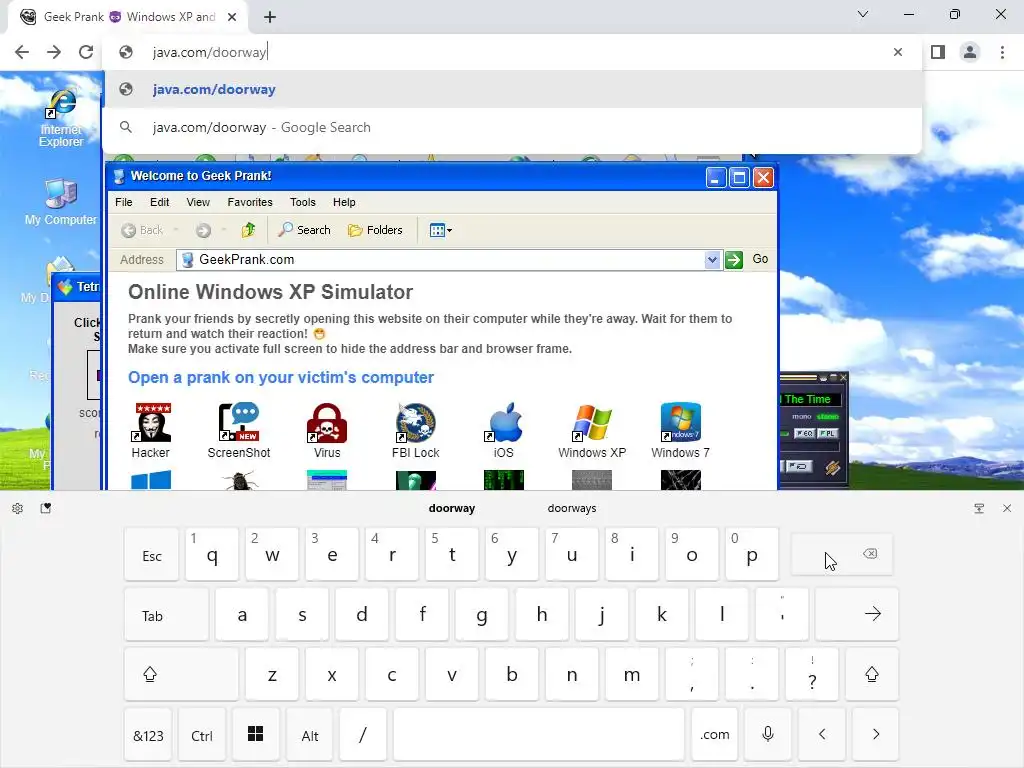
Task: Launch the Virus prank icon
Action: (327, 430)
